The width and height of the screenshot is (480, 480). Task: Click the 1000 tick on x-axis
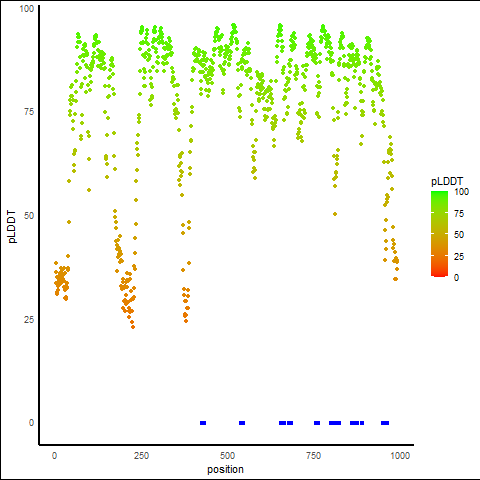point(400,455)
